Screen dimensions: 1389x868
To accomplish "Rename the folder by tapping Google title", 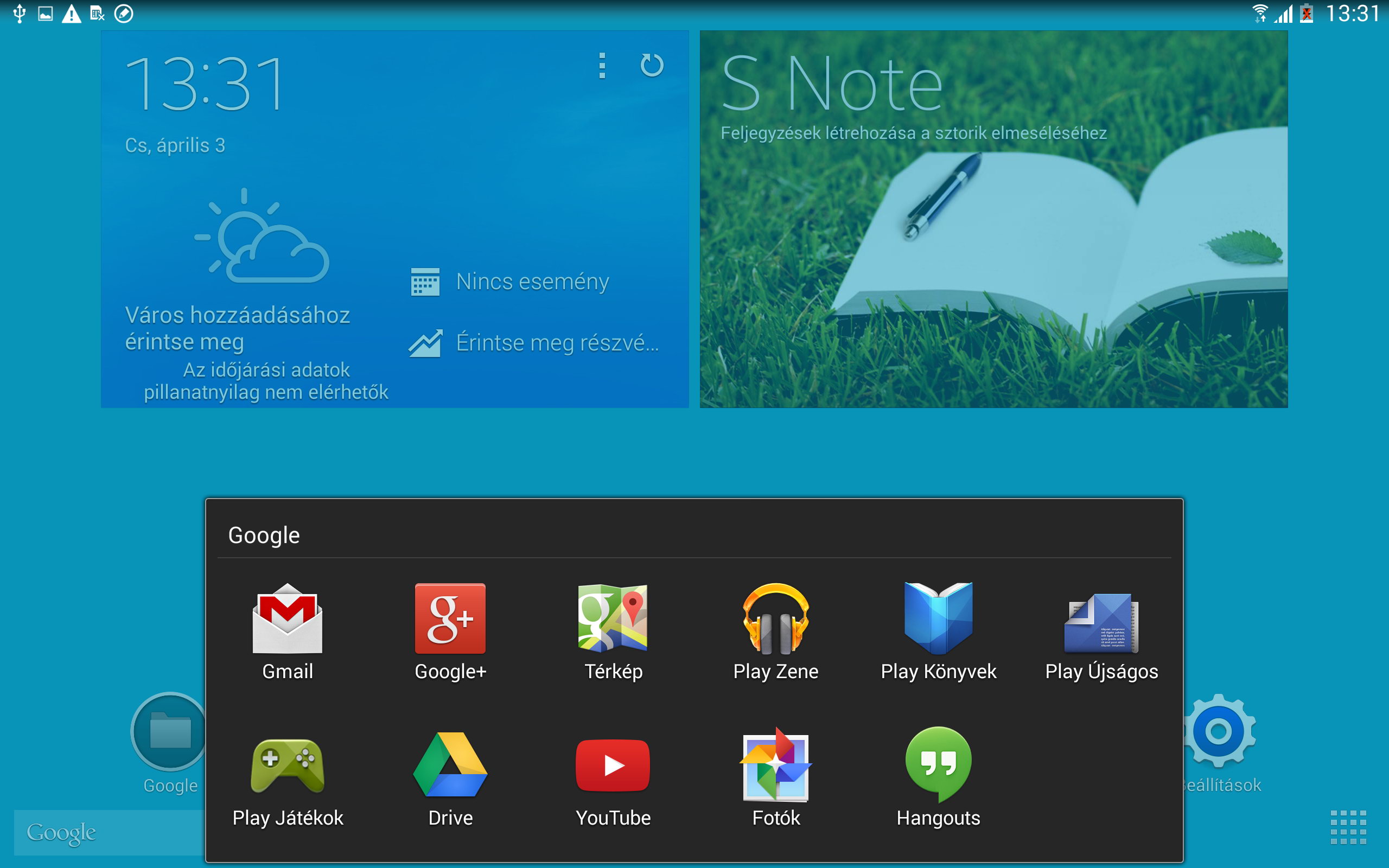I will (x=264, y=535).
